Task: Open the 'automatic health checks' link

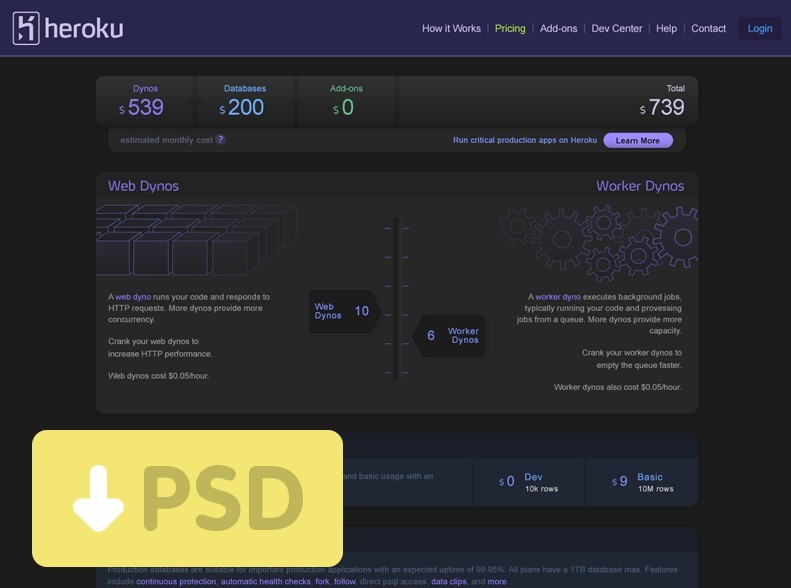Action: point(265,581)
